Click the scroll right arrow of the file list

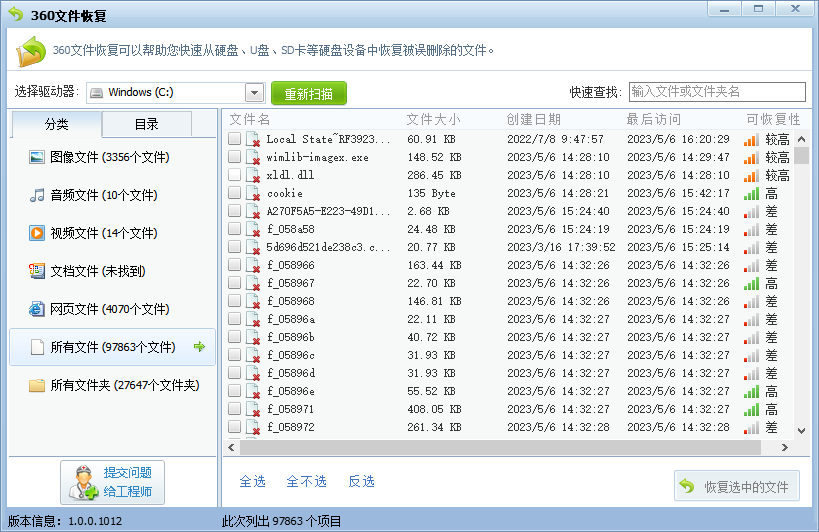point(784,447)
